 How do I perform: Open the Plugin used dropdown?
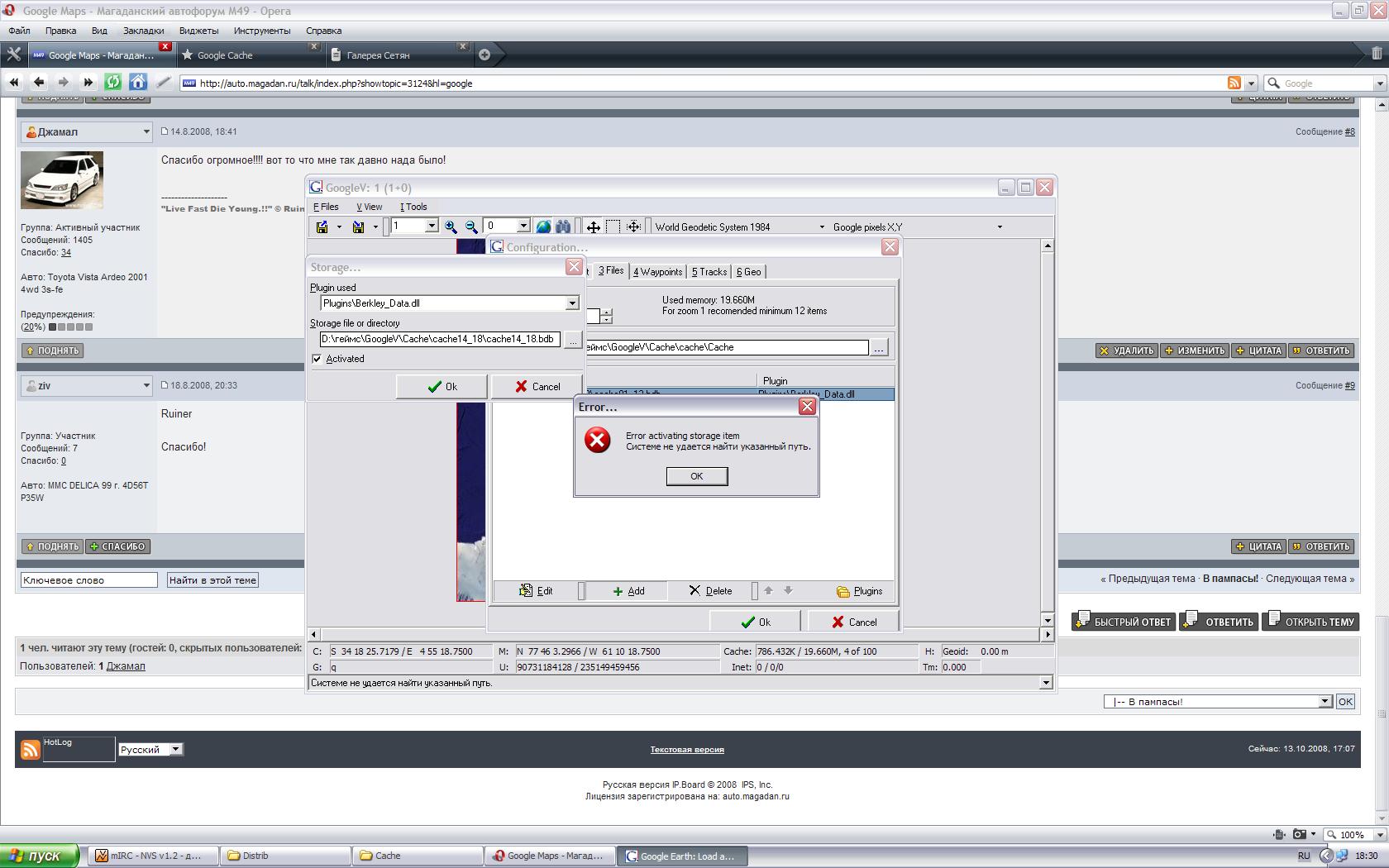point(571,303)
